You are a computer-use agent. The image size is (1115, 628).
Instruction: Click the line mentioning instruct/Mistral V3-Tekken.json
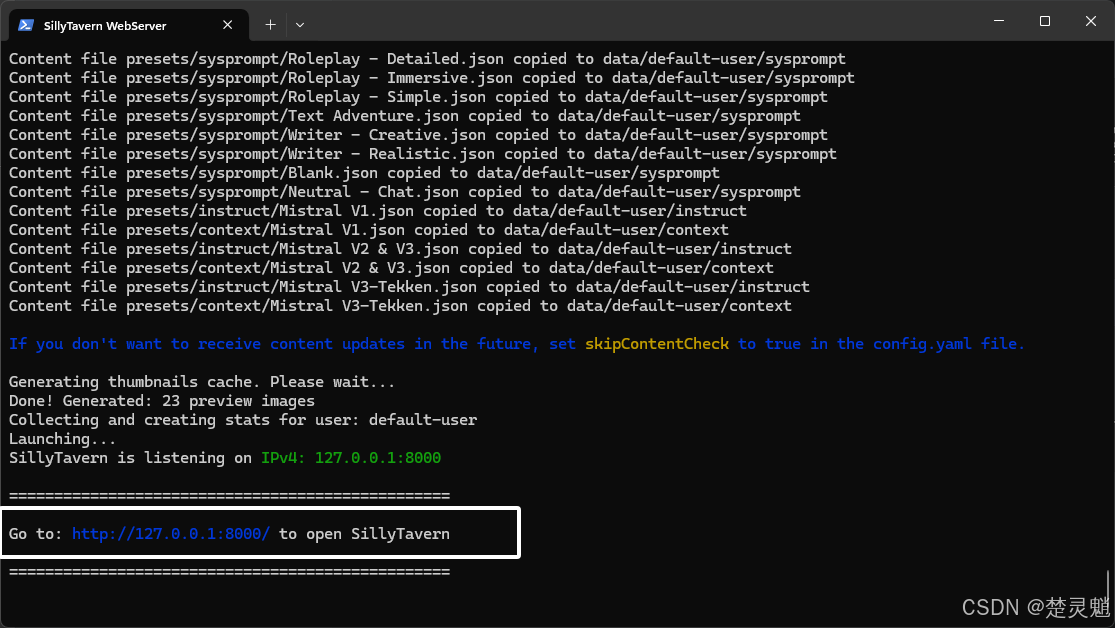point(409,287)
